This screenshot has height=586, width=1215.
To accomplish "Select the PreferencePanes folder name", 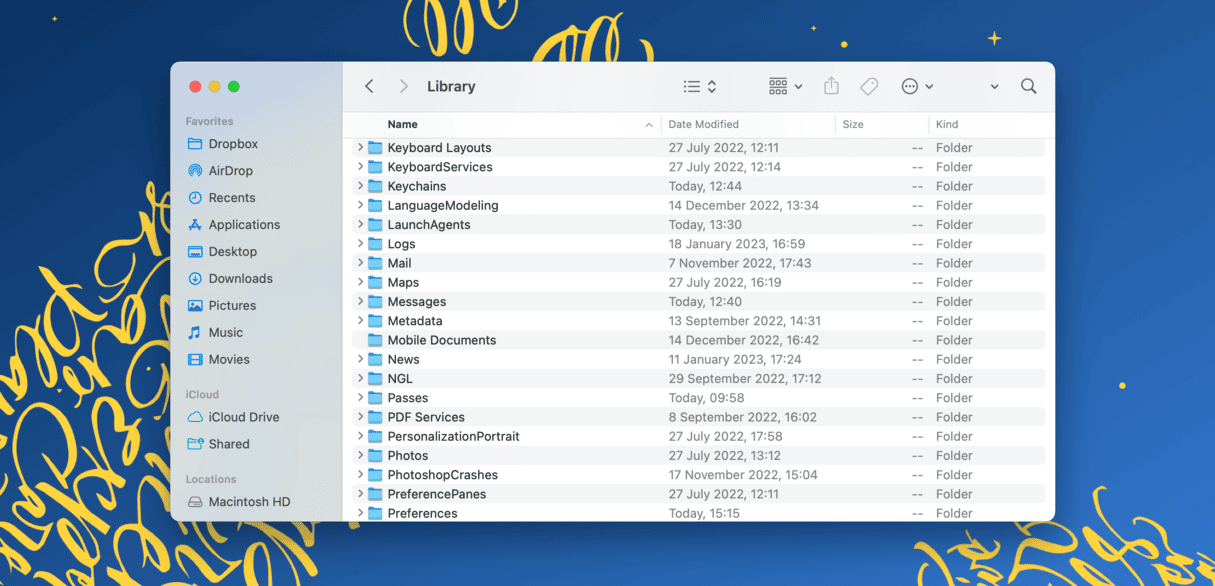I will click(437, 494).
